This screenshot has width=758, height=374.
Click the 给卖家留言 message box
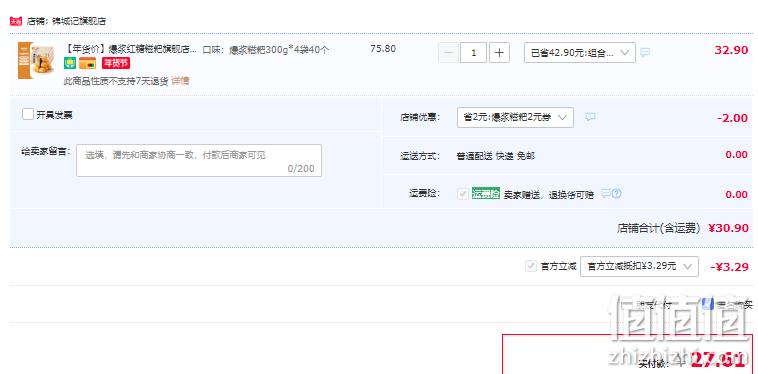point(199,160)
